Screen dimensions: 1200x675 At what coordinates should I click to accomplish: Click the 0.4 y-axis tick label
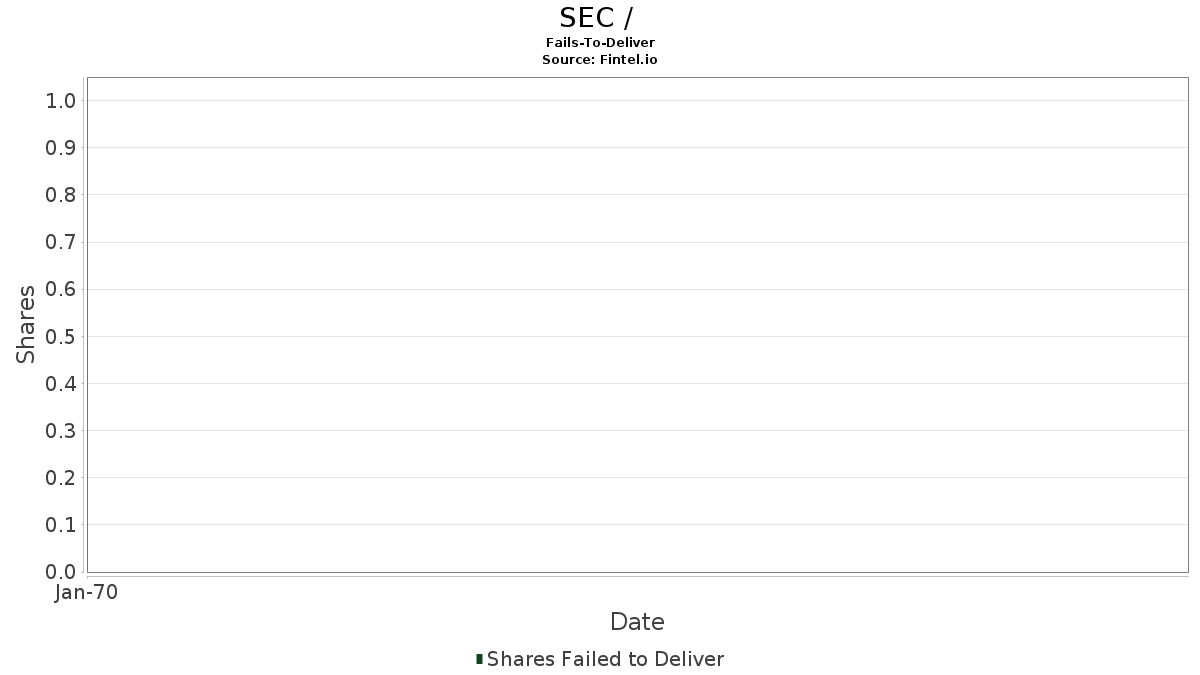61,384
